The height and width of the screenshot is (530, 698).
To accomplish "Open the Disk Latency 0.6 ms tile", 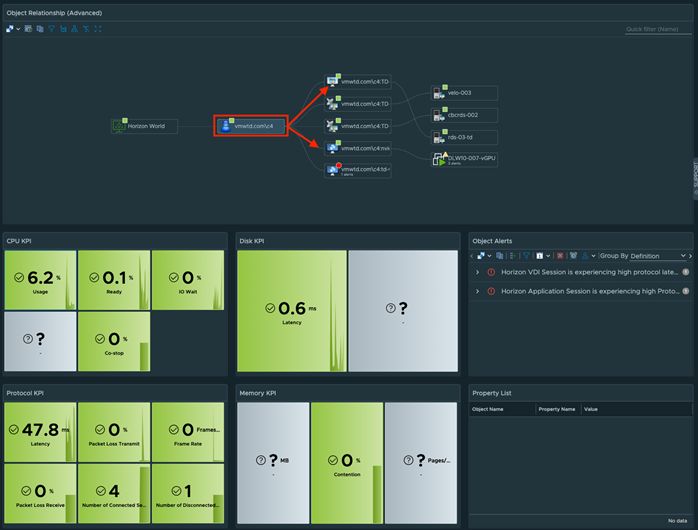I will (x=292, y=311).
